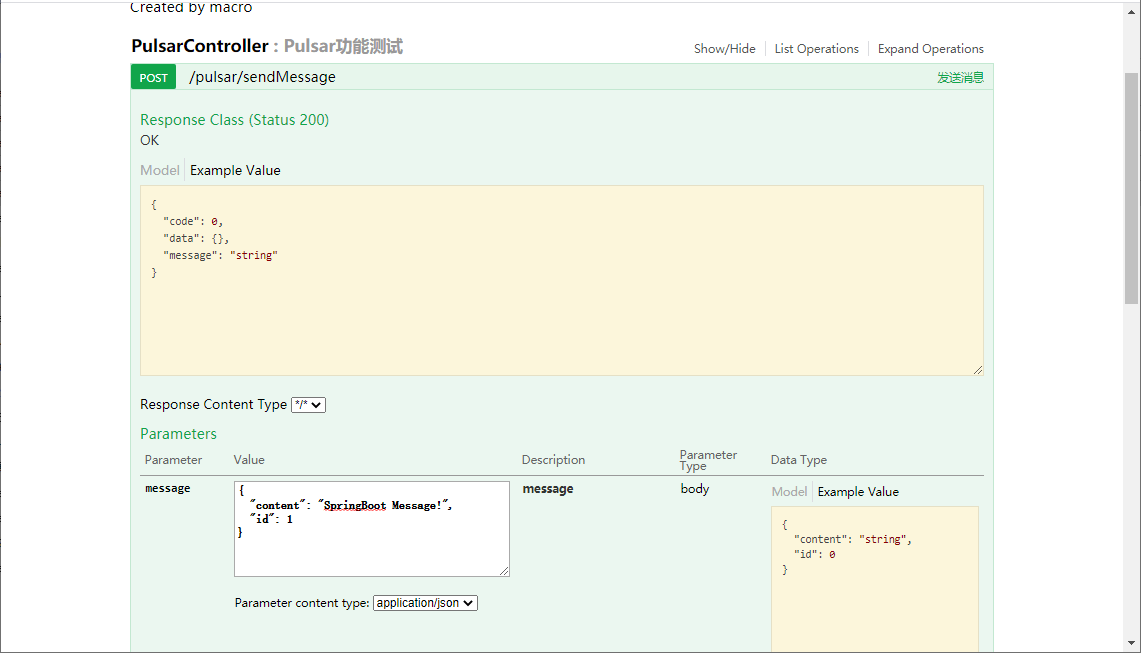The height and width of the screenshot is (653, 1141).
Task: Select Data Type Model tab
Action: [789, 492]
